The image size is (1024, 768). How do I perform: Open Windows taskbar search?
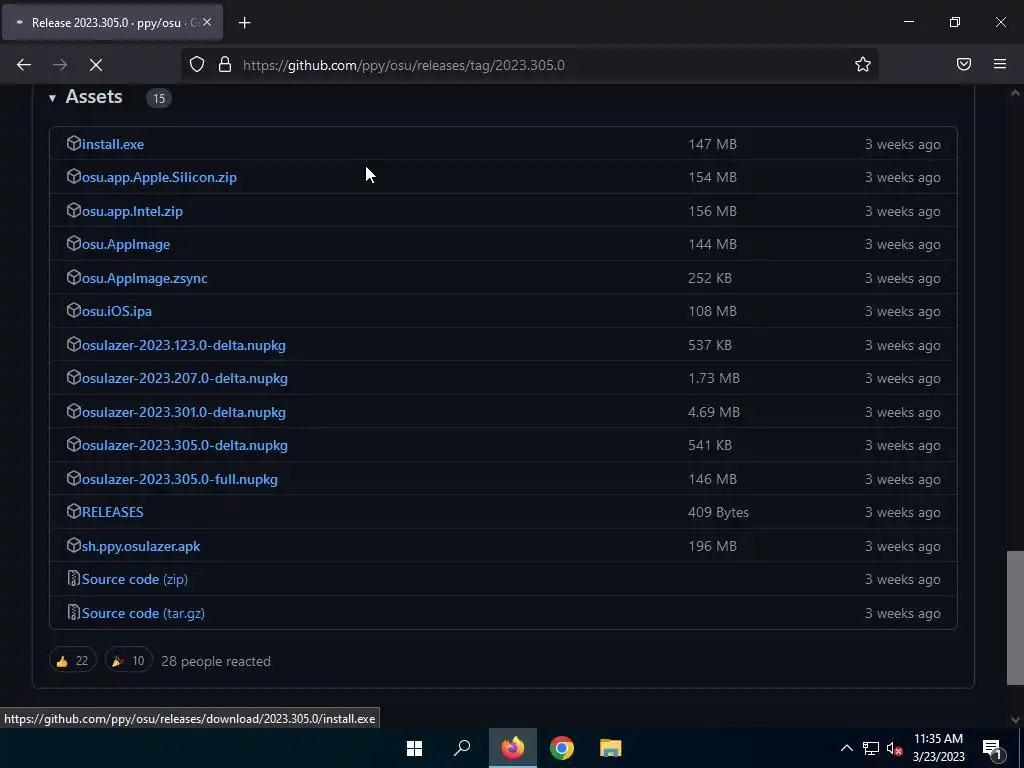pyautogui.click(x=462, y=748)
